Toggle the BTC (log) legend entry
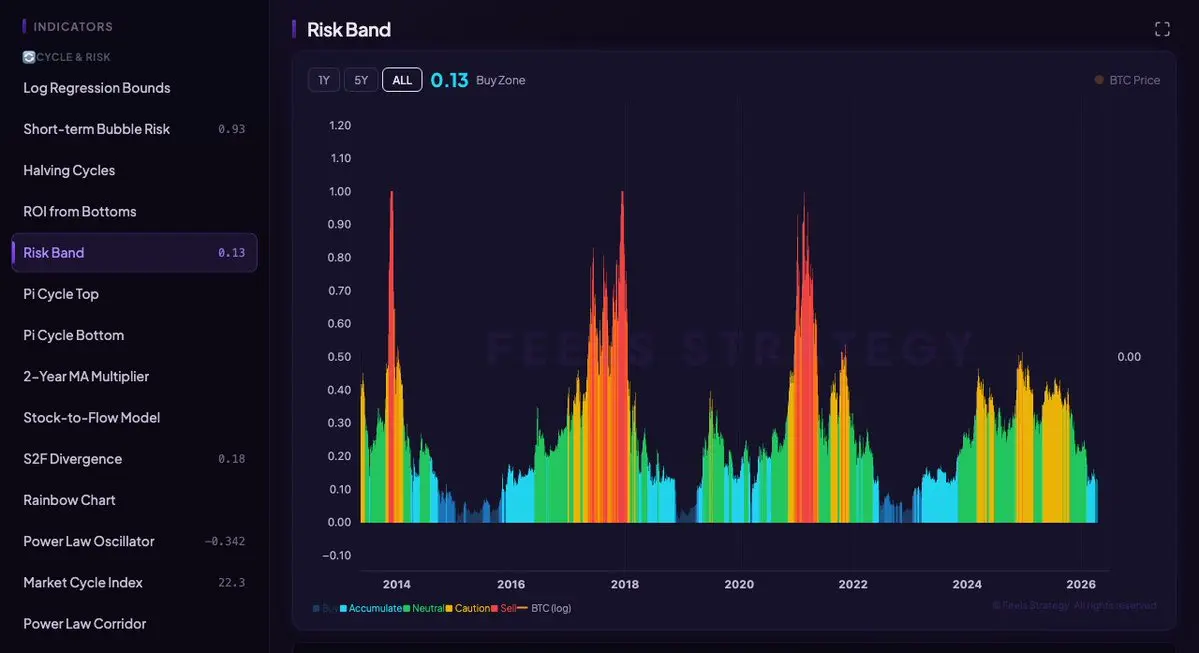Viewport: 1199px width, 653px height. tap(545, 609)
